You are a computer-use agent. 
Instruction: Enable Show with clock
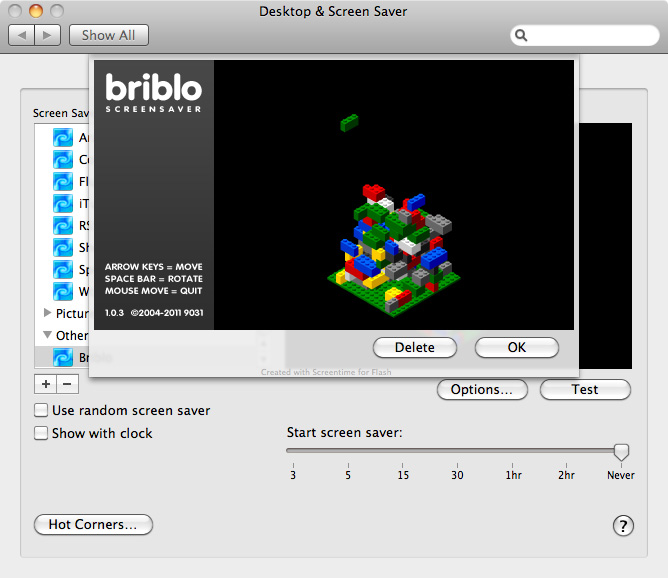tap(41, 433)
